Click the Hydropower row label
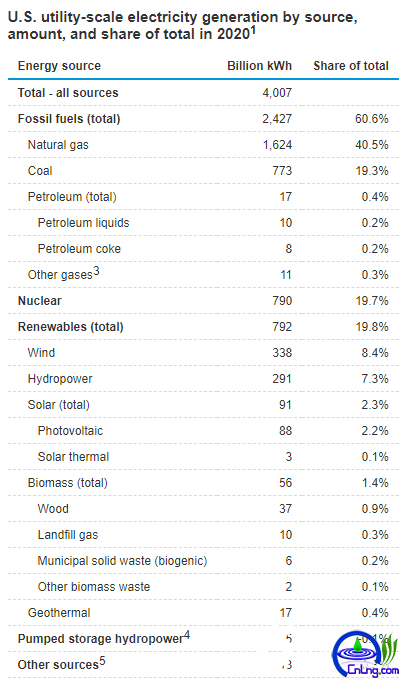 click(60, 379)
